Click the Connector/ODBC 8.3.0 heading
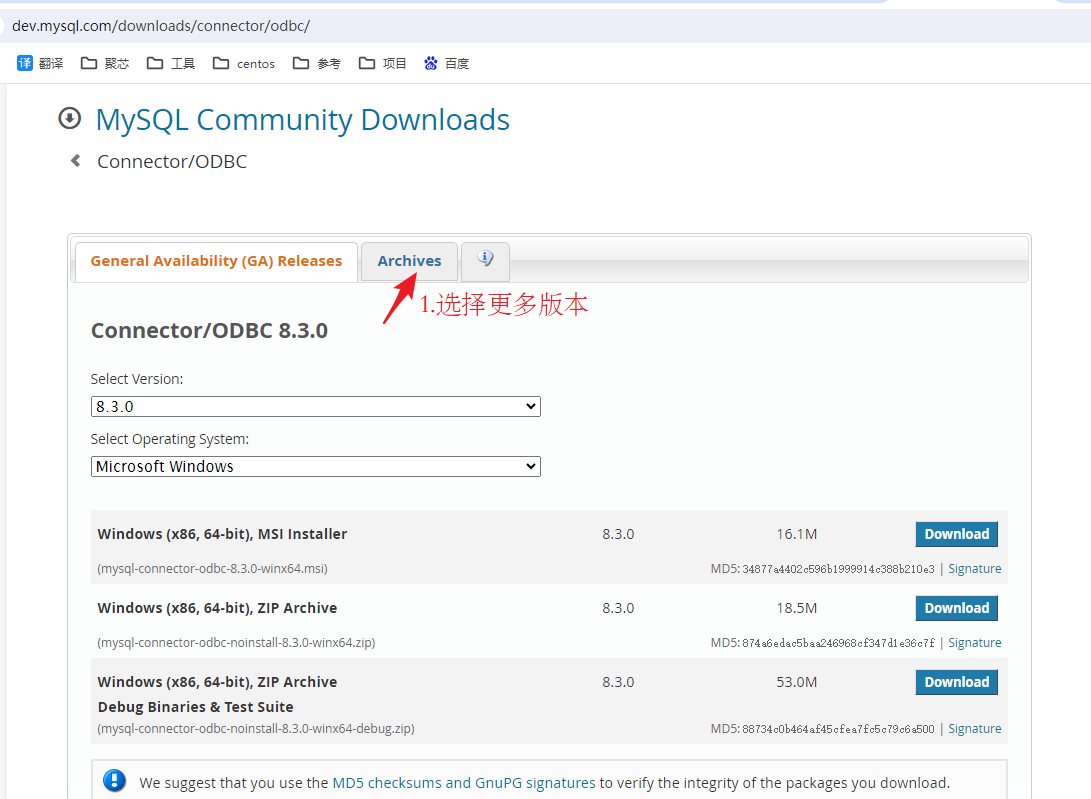The width and height of the screenshot is (1091, 799). [x=209, y=331]
